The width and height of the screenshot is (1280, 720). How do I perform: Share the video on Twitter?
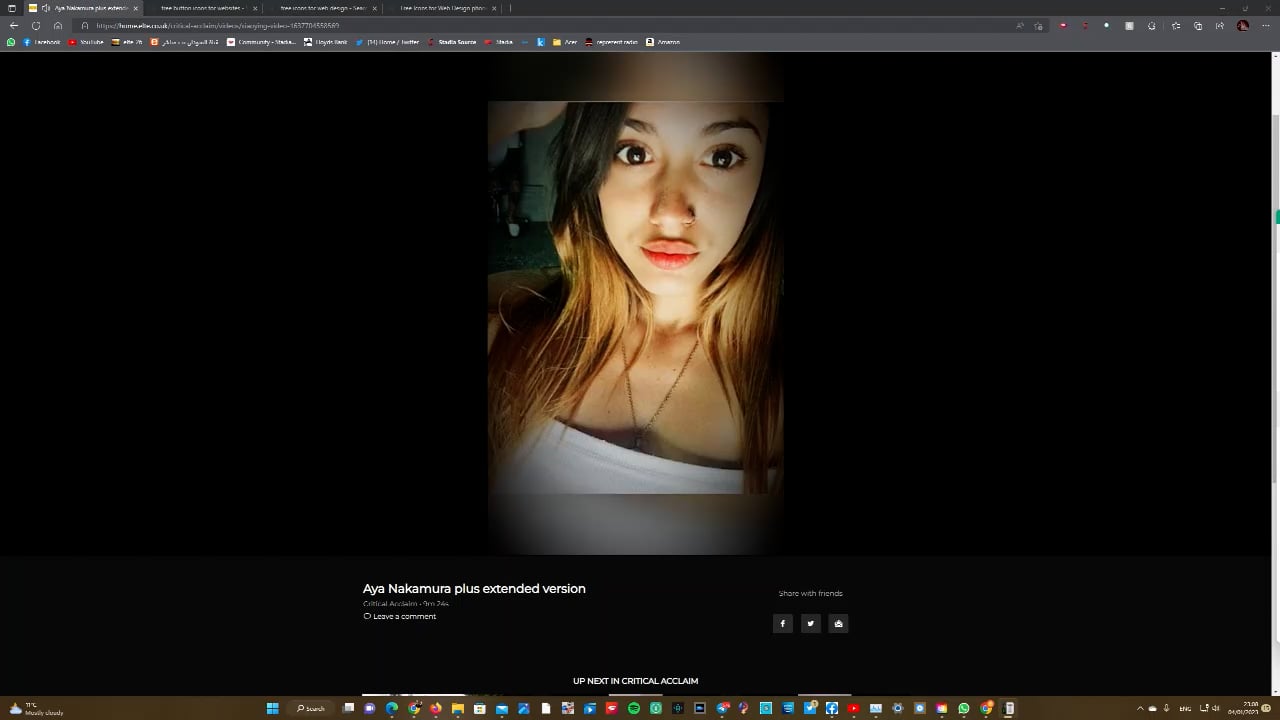pos(810,623)
